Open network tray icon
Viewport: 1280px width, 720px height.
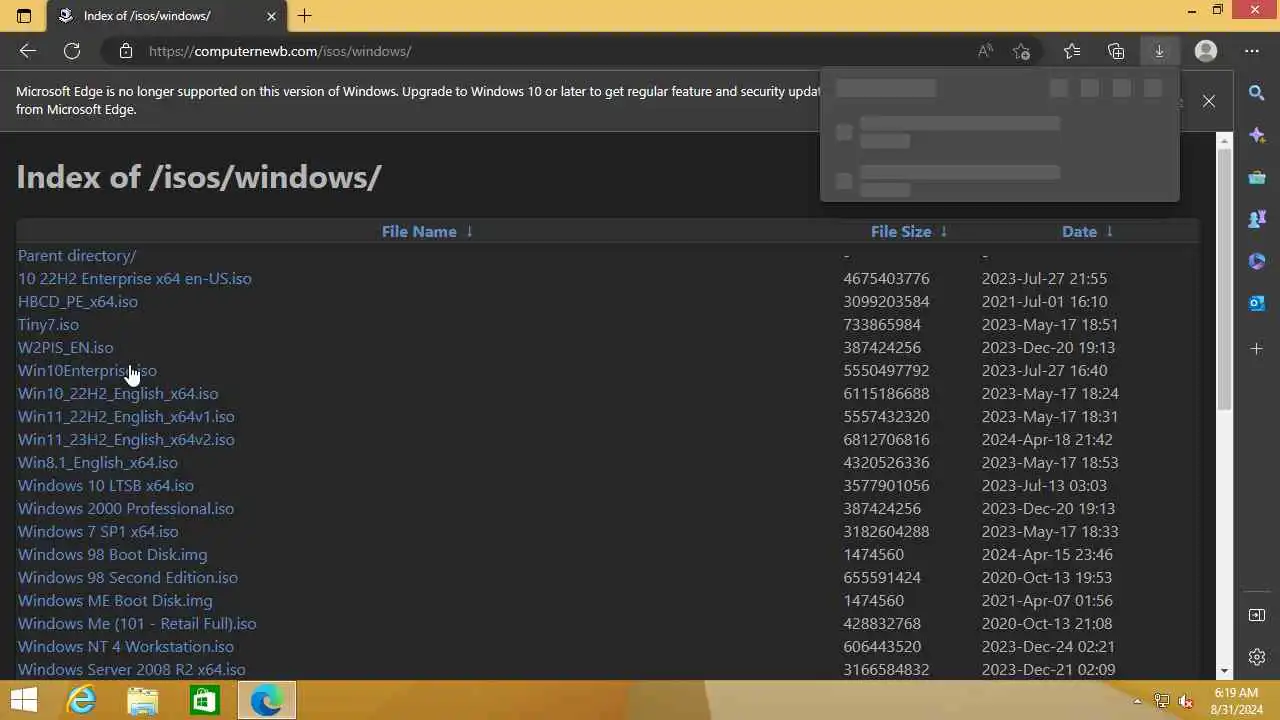pos(1162,701)
